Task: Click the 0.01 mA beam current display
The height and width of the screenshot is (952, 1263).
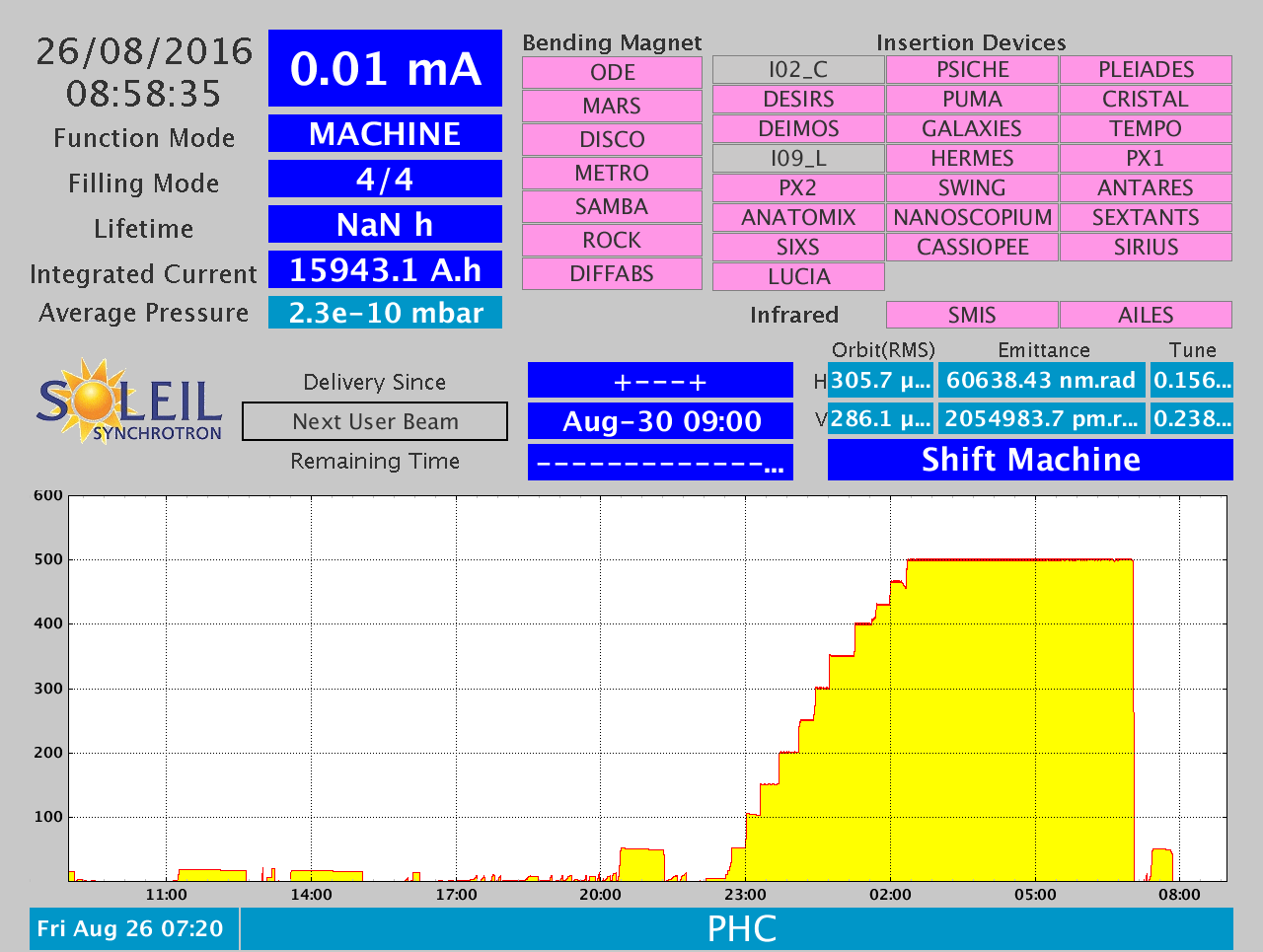Action: tap(385, 68)
